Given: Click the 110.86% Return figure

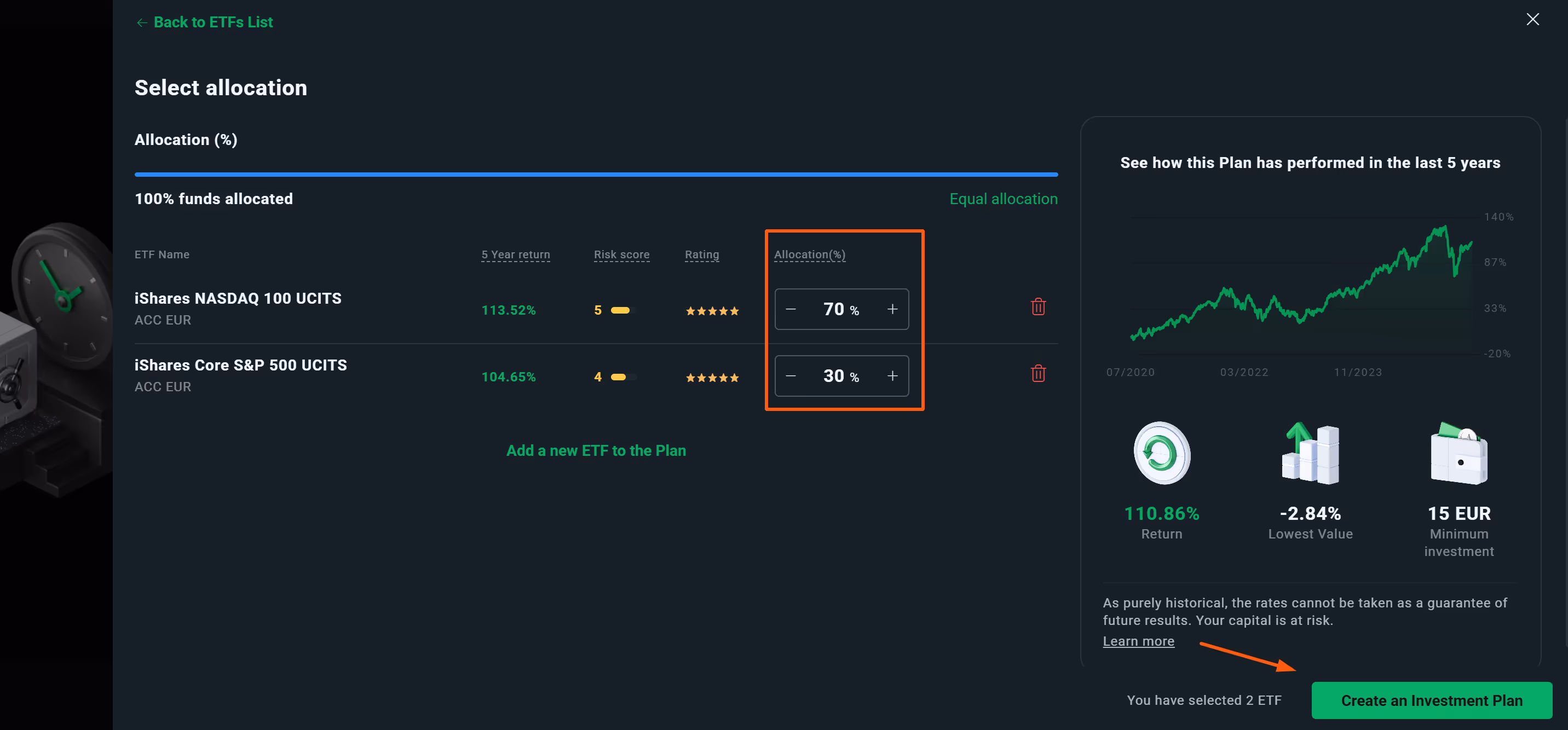Looking at the screenshot, I should point(1161,514).
